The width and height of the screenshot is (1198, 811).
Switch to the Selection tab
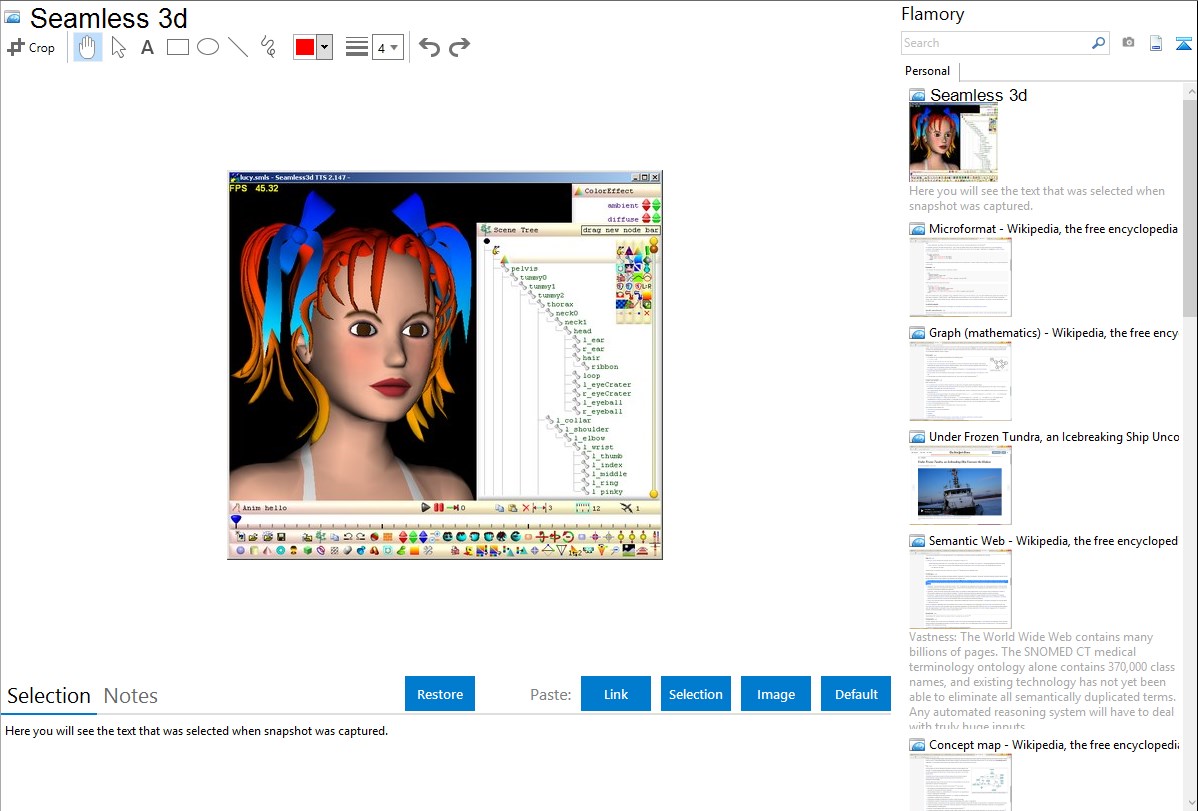pos(49,696)
